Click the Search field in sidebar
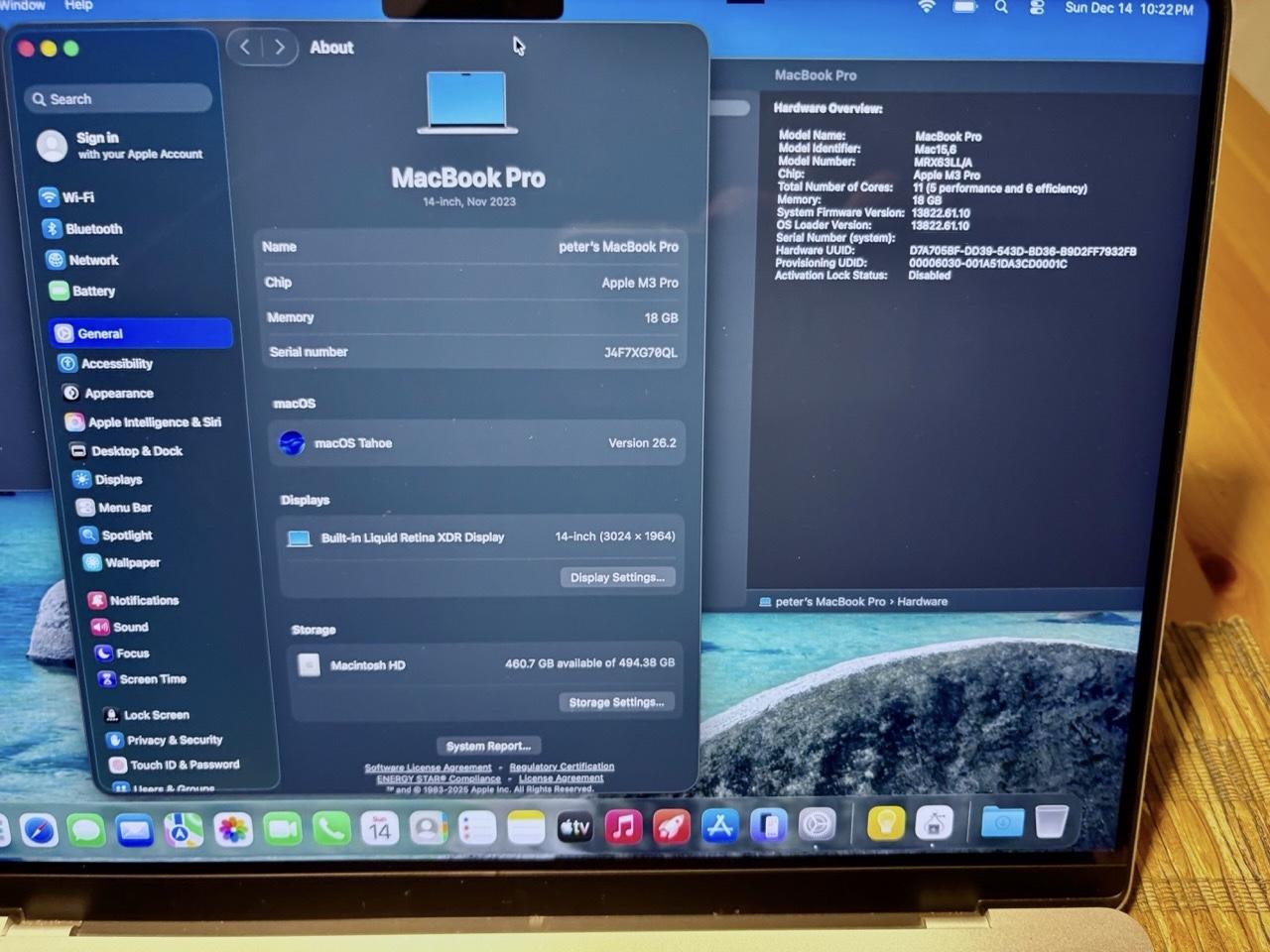 pyautogui.click(x=119, y=99)
